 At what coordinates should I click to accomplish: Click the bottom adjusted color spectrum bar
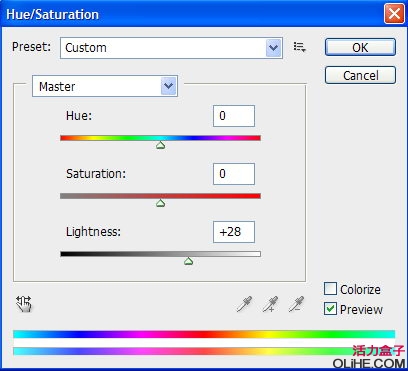click(204, 351)
